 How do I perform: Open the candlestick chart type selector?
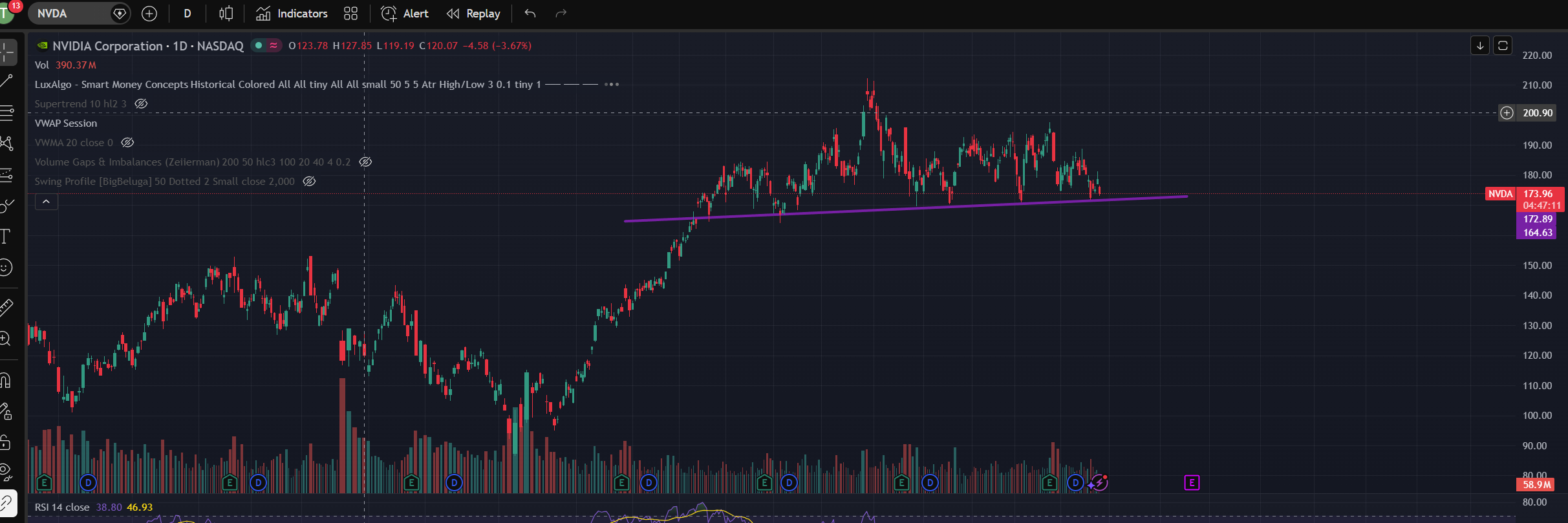[x=226, y=14]
